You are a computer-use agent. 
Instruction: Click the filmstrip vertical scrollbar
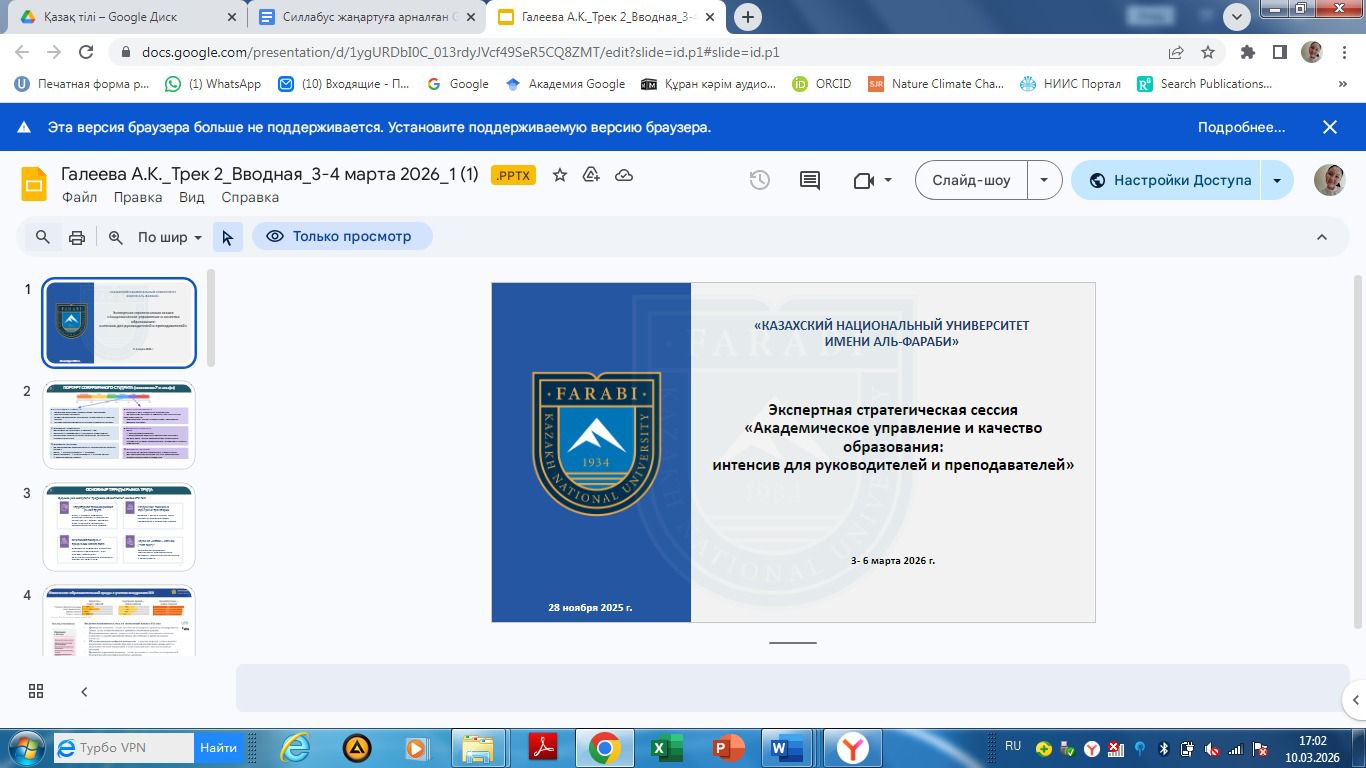211,318
